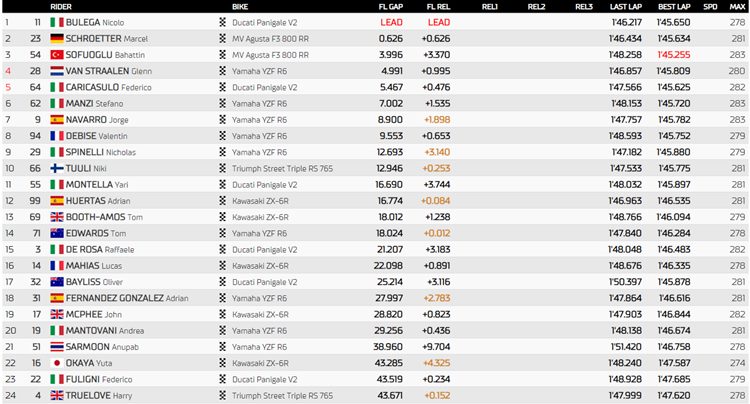This screenshot has width=750, height=404.
Task: Click max speed 274 for OKAYA
Action: (x=738, y=363)
